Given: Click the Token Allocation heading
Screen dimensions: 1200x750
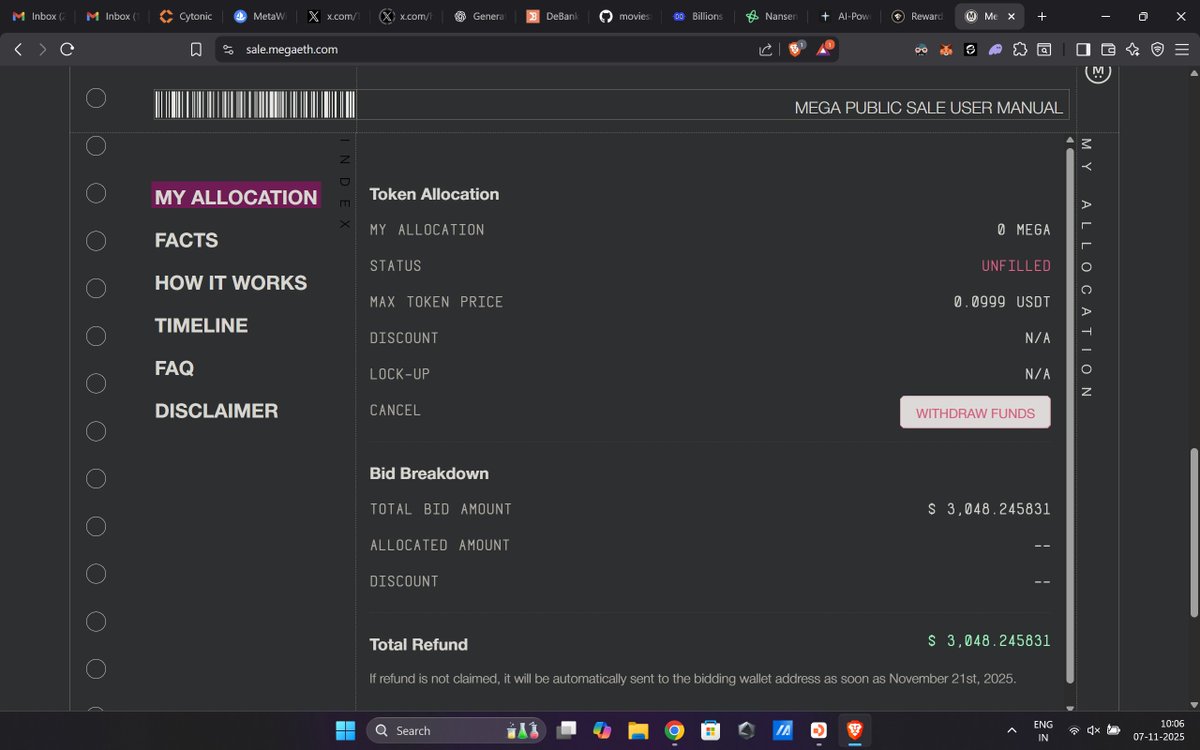Looking at the screenshot, I should click(434, 194).
